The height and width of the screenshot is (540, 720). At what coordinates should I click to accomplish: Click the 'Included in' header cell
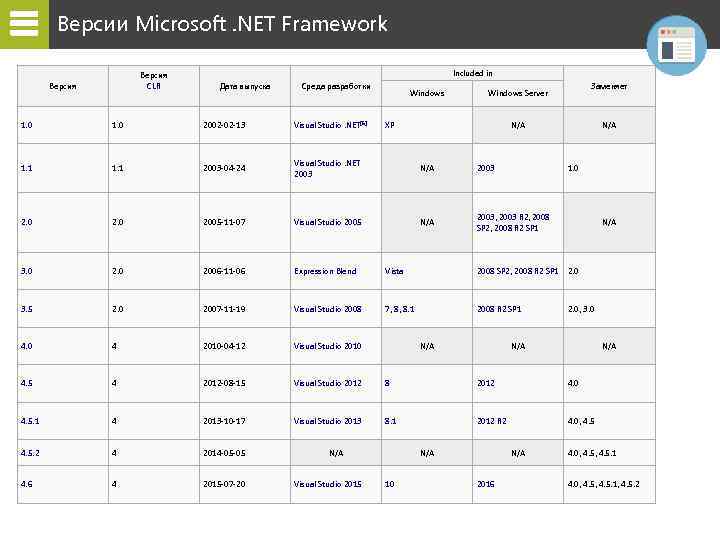coord(472,73)
